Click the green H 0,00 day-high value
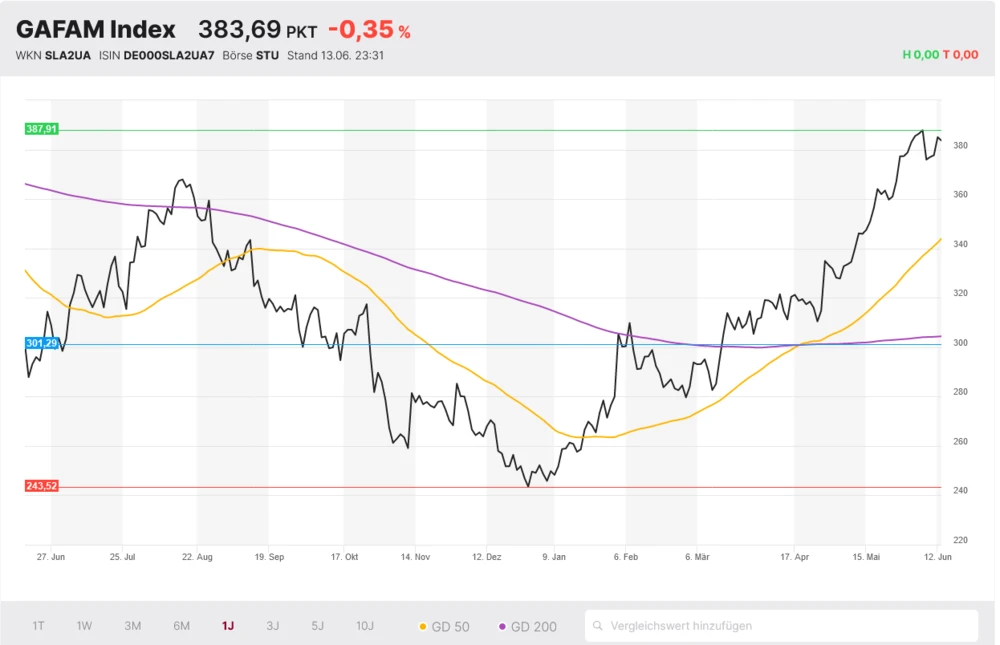1000x645 pixels. point(920,55)
